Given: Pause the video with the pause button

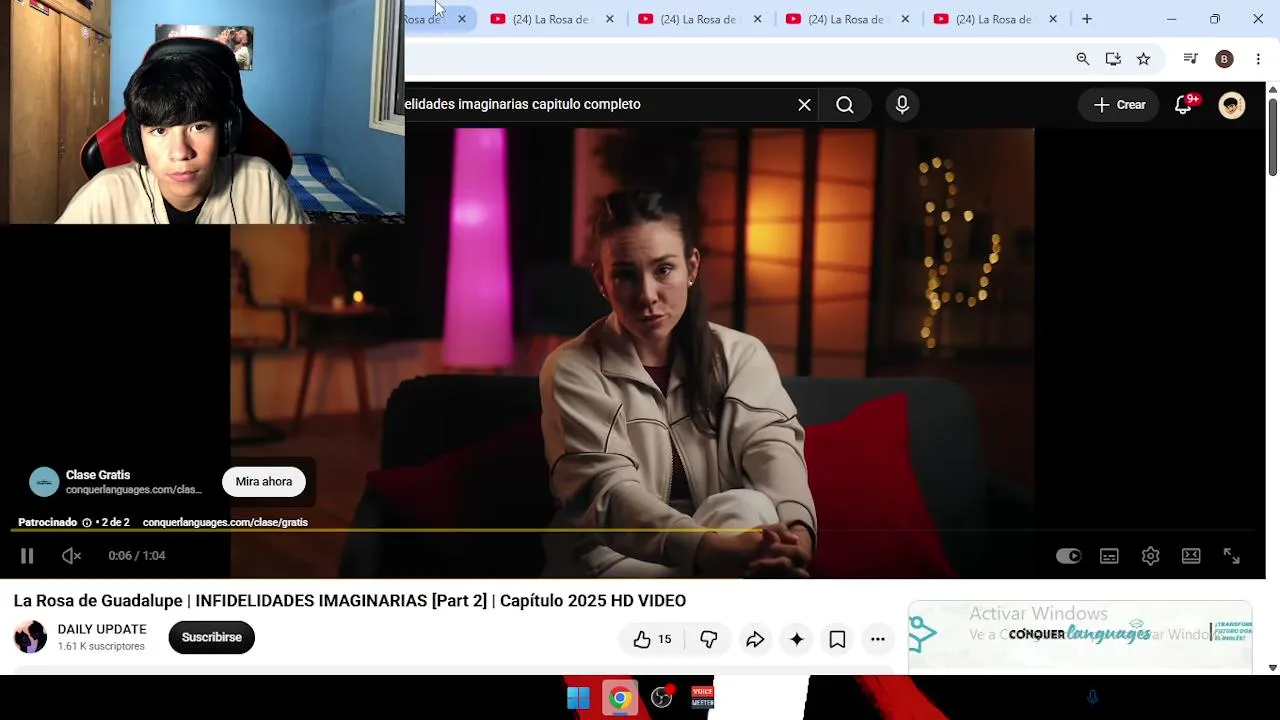Looking at the screenshot, I should tap(27, 556).
